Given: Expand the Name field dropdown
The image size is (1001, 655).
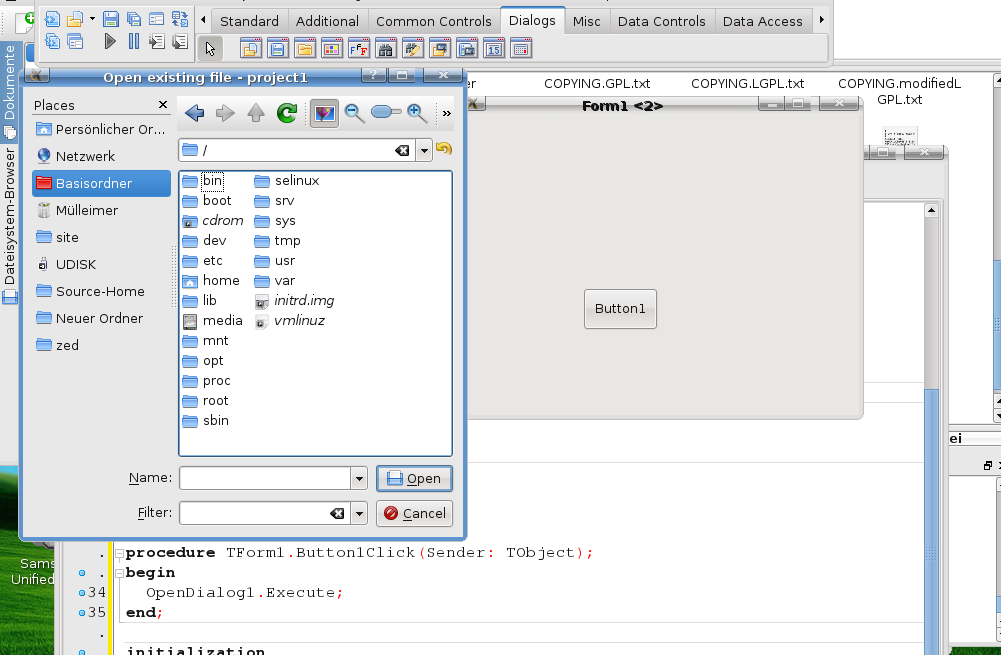Looking at the screenshot, I should (x=359, y=479).
